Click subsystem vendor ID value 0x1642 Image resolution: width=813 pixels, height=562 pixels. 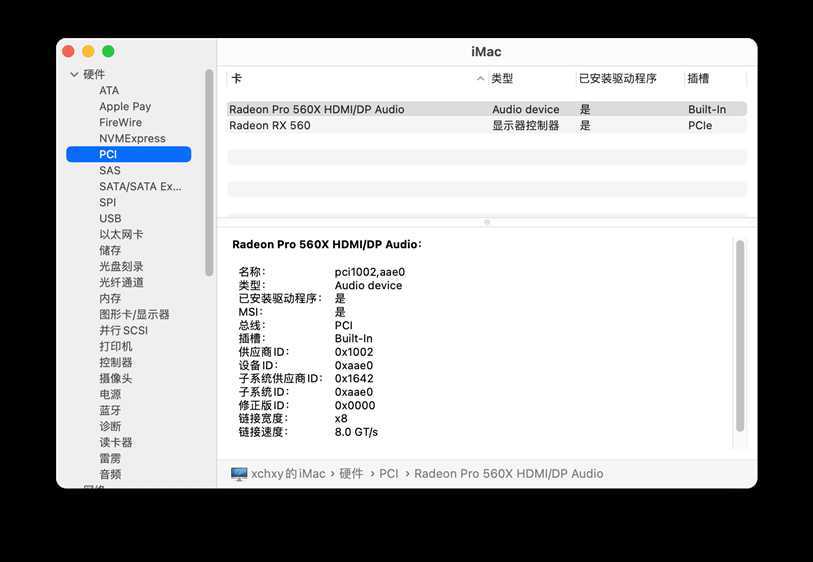pyautogui.click(x=354, y=379)
